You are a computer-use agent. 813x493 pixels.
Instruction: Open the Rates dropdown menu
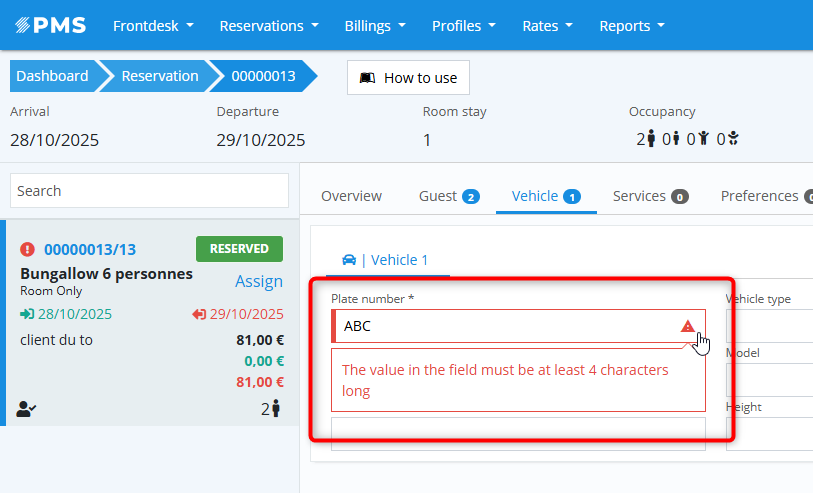pos(547,25)
